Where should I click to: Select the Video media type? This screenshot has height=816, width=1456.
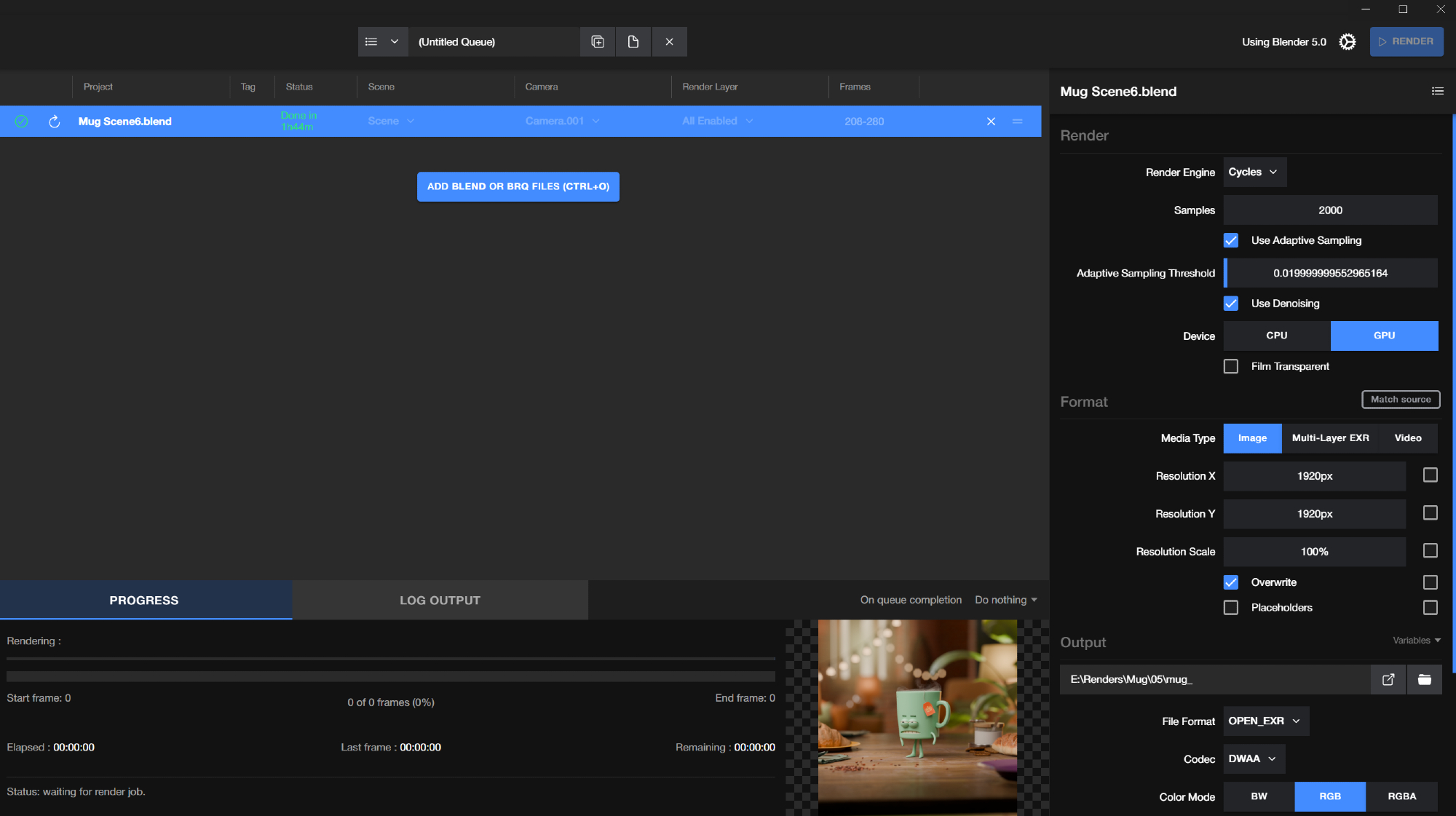[1407, 438]
